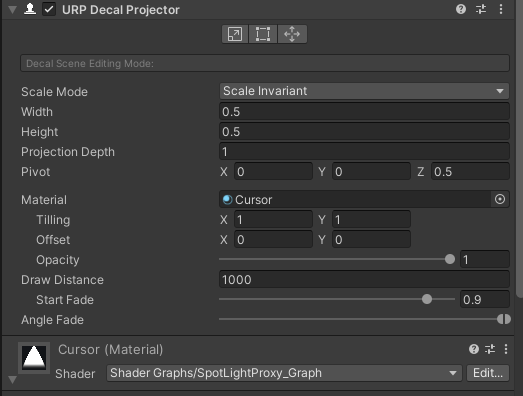Click the URP Decal Projector title

[121, 10]
